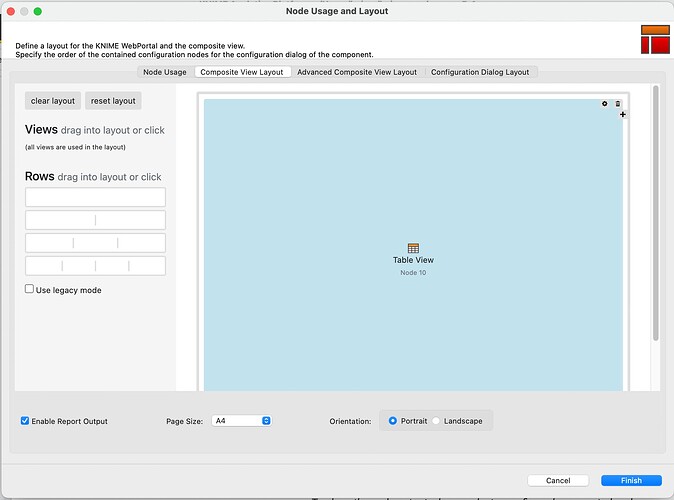
Task: Open the Page Size dropdown
Action: click(x=241, y=421)
